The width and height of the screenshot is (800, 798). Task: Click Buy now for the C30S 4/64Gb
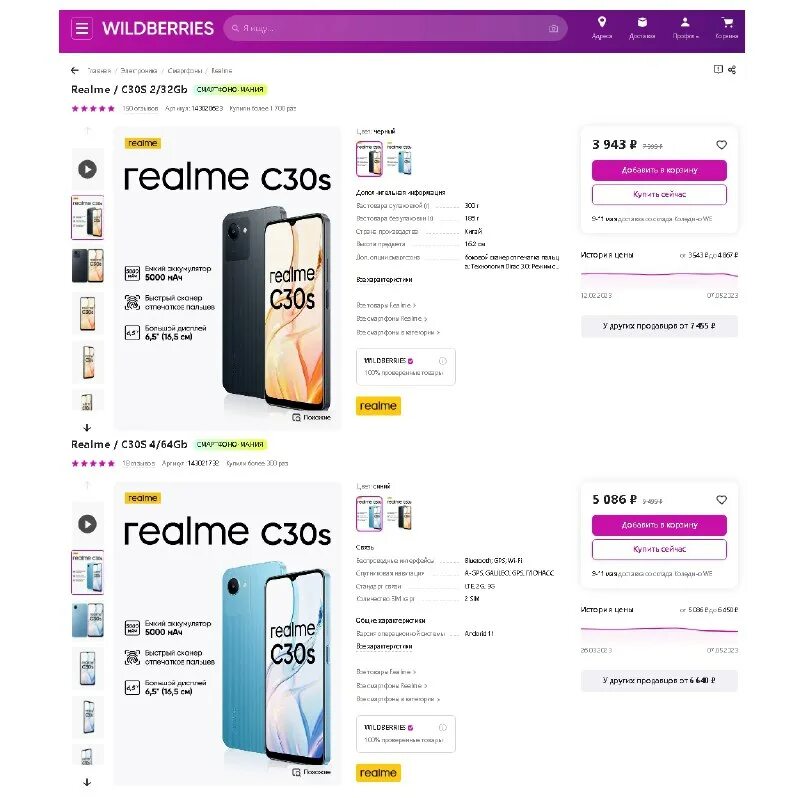point(659,549)
